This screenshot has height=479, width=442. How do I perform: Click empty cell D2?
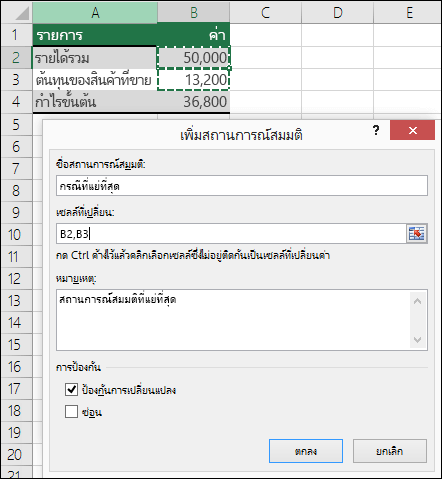(x=337, y=57)
